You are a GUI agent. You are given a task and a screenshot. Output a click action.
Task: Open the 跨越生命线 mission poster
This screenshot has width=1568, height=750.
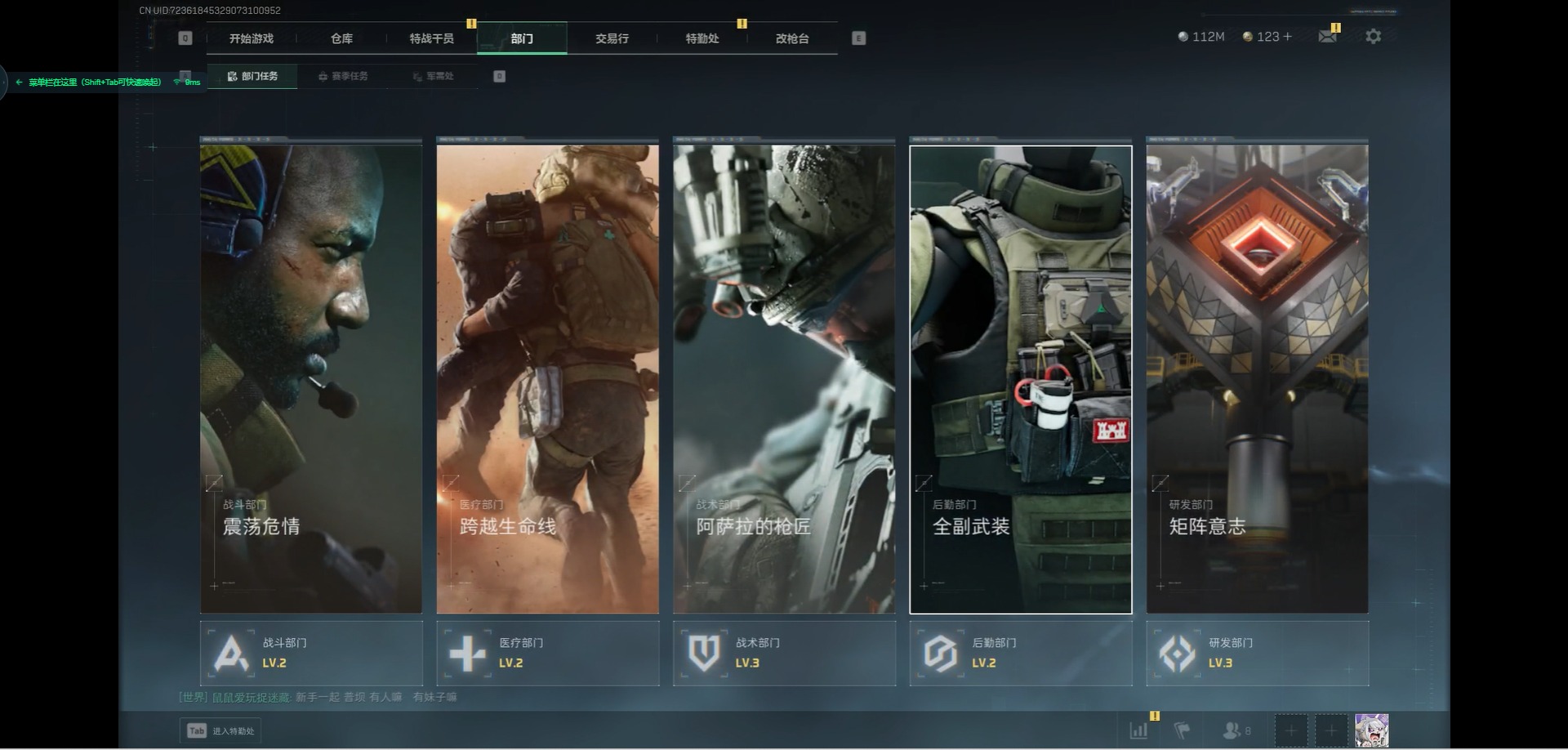548,379
